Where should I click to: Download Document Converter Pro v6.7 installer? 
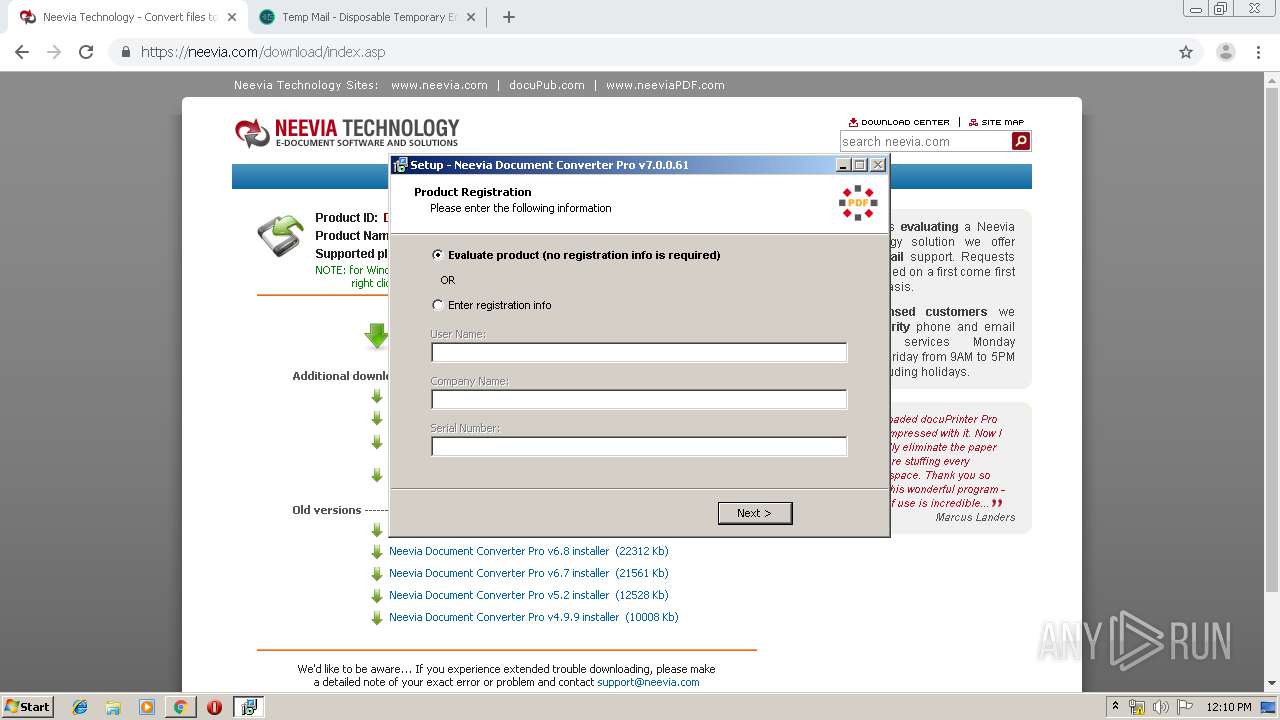[529, 573]
